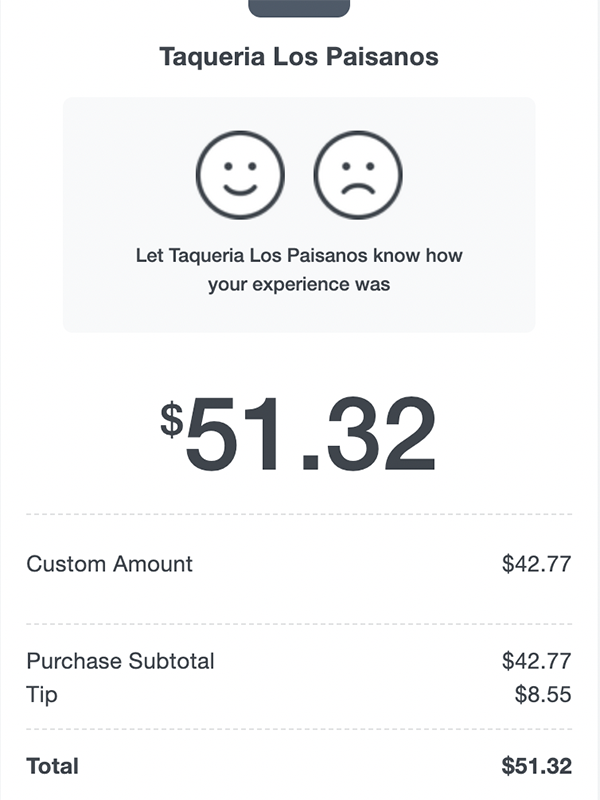The image size is (600, 800).
Task: Click the experience feedback prompt text
Action: pos(299,270)
